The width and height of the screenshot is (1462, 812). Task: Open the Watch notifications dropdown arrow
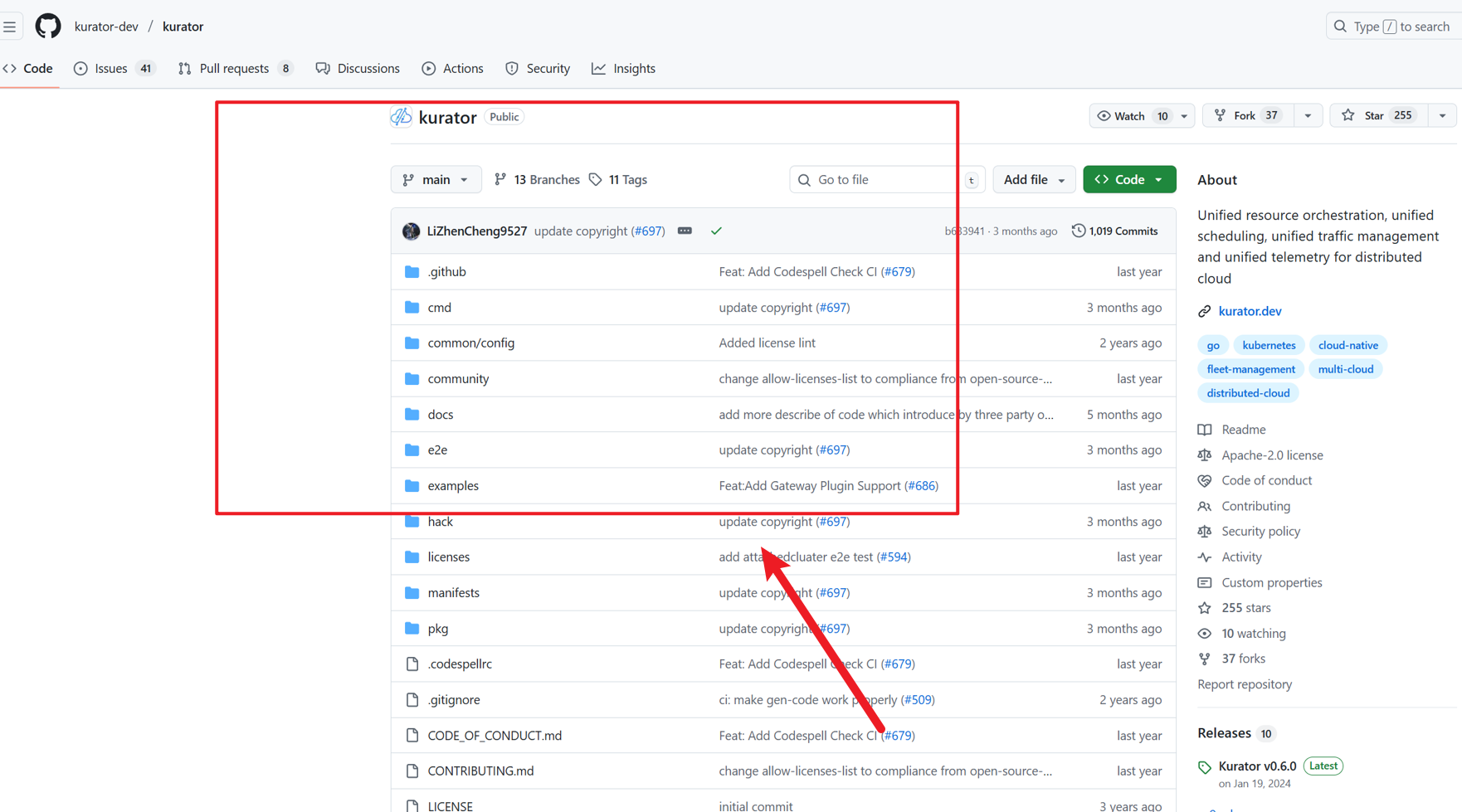[1185, 116]
